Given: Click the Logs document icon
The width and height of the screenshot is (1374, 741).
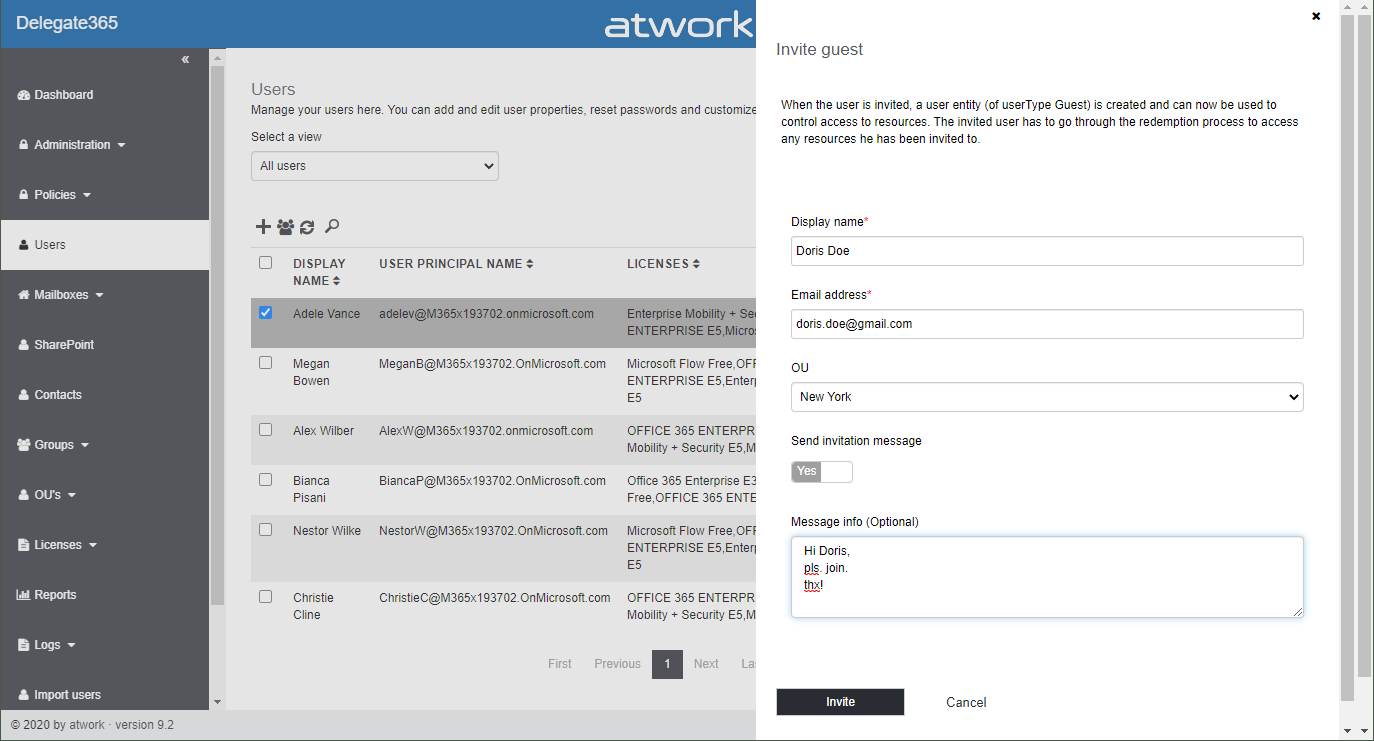Looking at the screenshot, I should click(24, 645).
